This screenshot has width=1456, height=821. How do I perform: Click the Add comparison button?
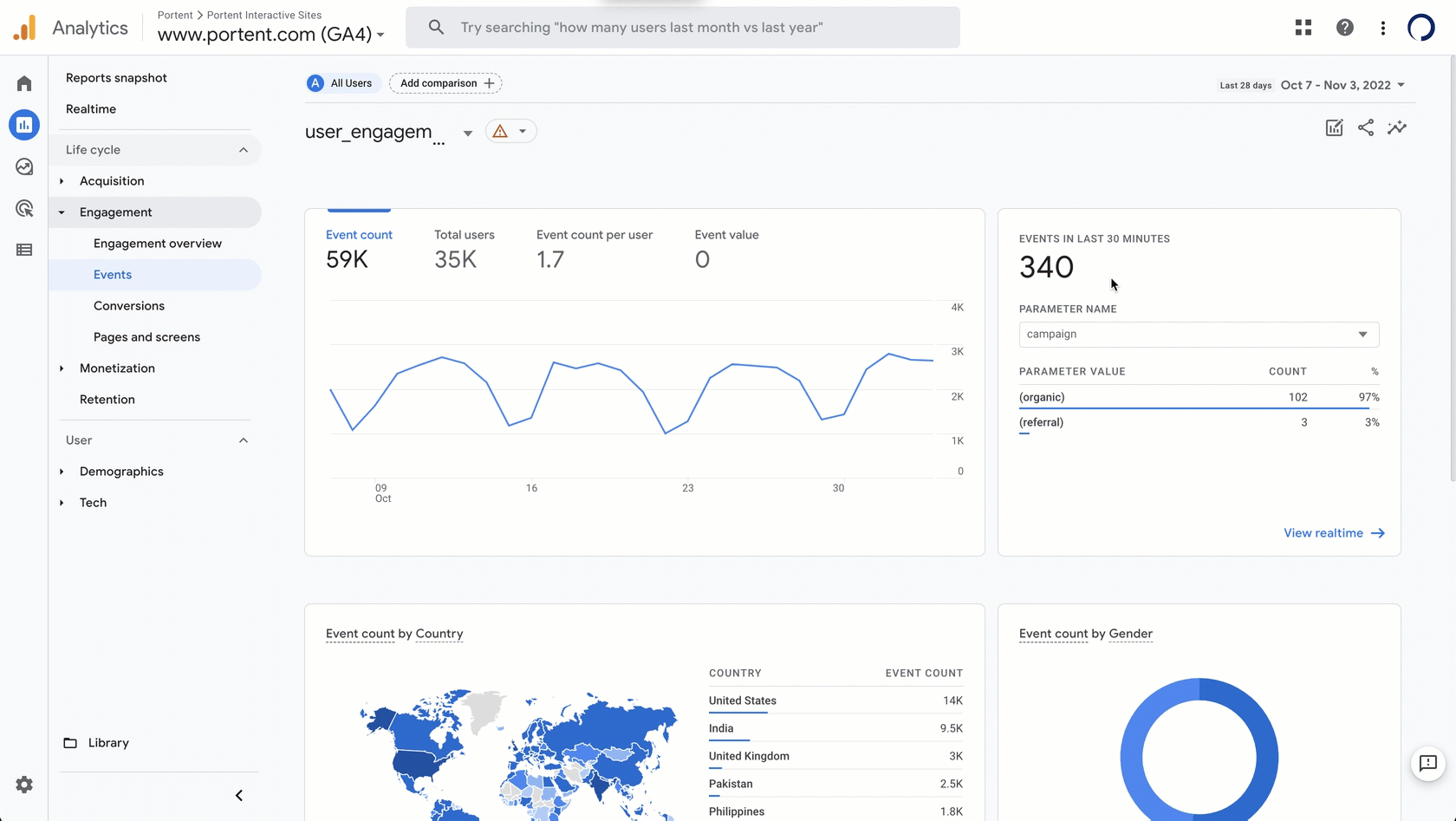(x=445, y=83)
